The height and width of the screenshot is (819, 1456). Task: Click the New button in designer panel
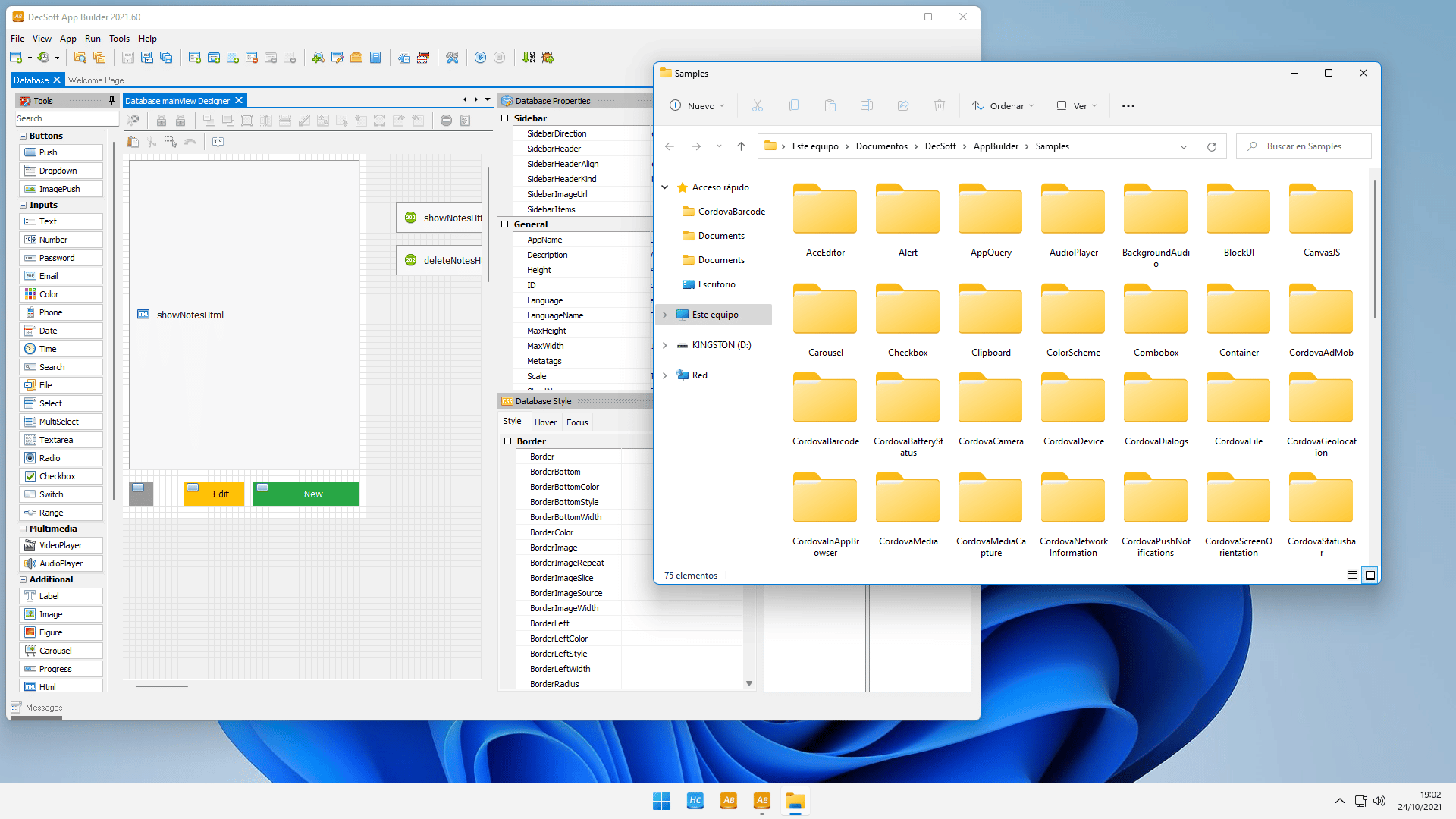[x=312, y=493]
